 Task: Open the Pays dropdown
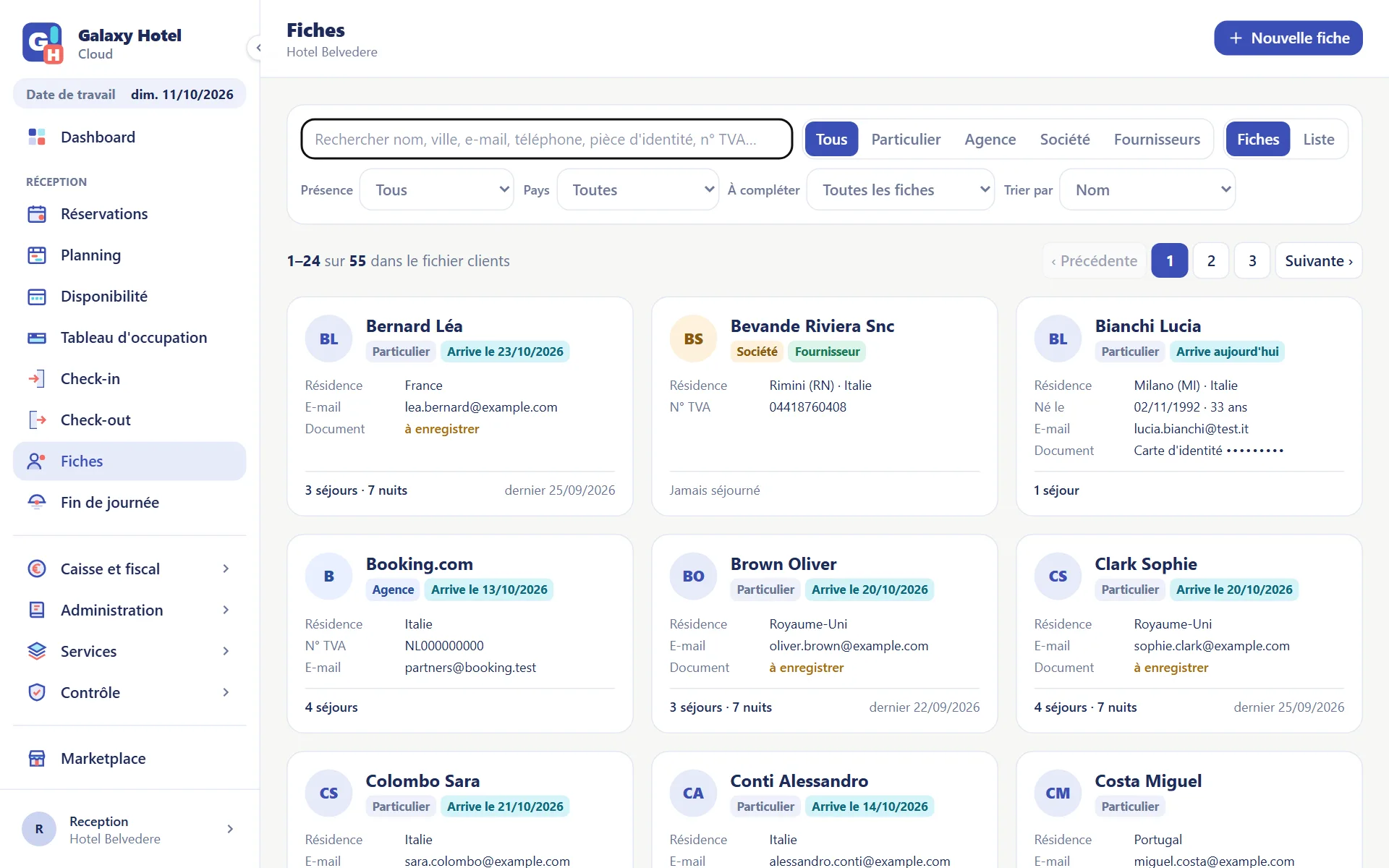pyautogui.click(x=638, y=190)
